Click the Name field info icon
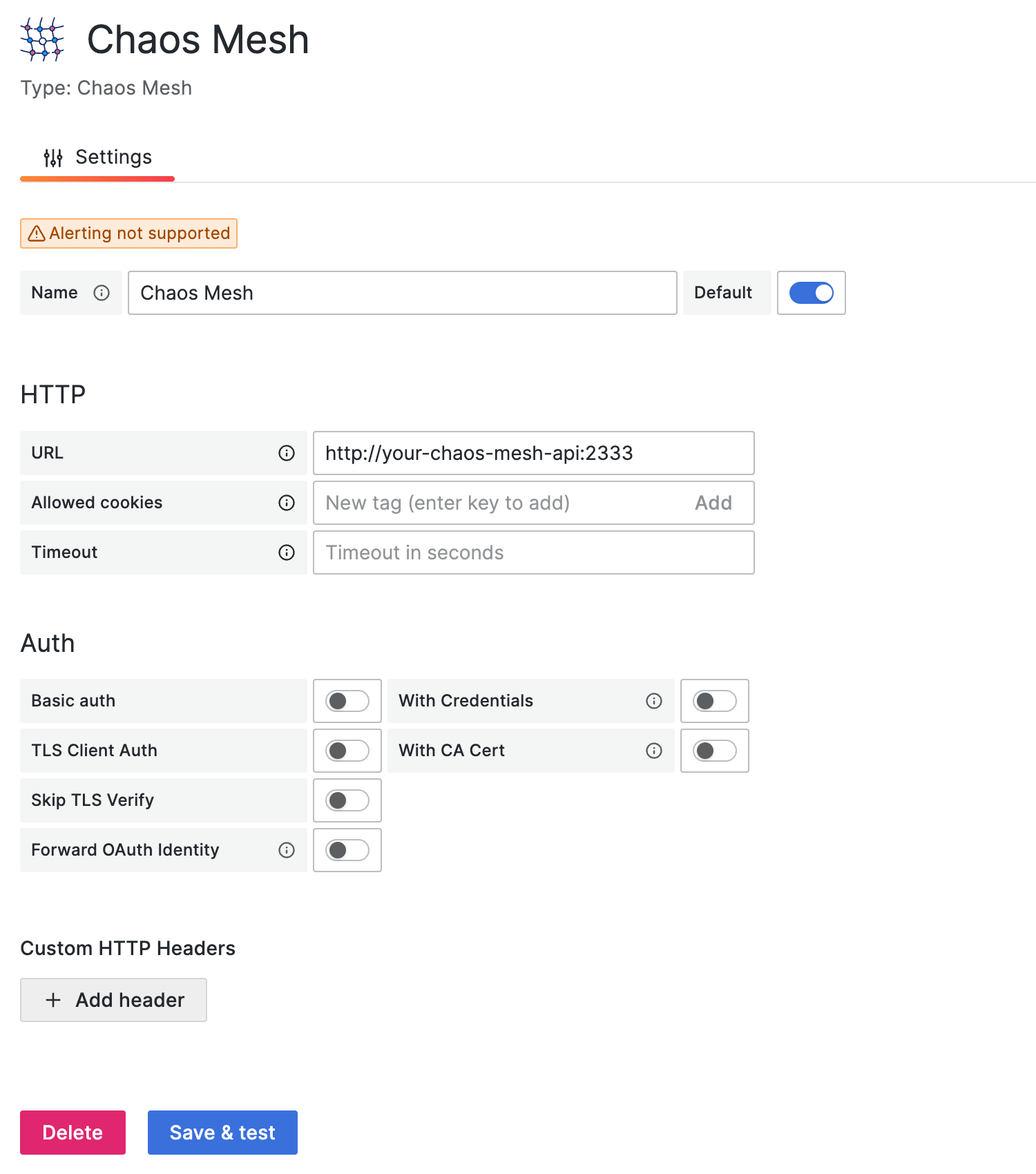The image size is (1036, 1174). (x=102, y=293)
